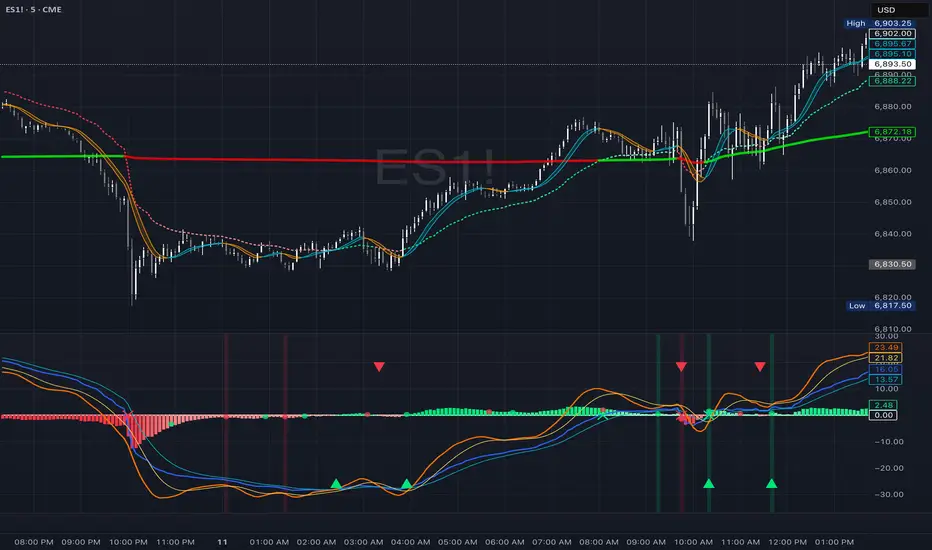Click the orange 23.49 indicator value label
932x550 pixels.
pos(886,347)
